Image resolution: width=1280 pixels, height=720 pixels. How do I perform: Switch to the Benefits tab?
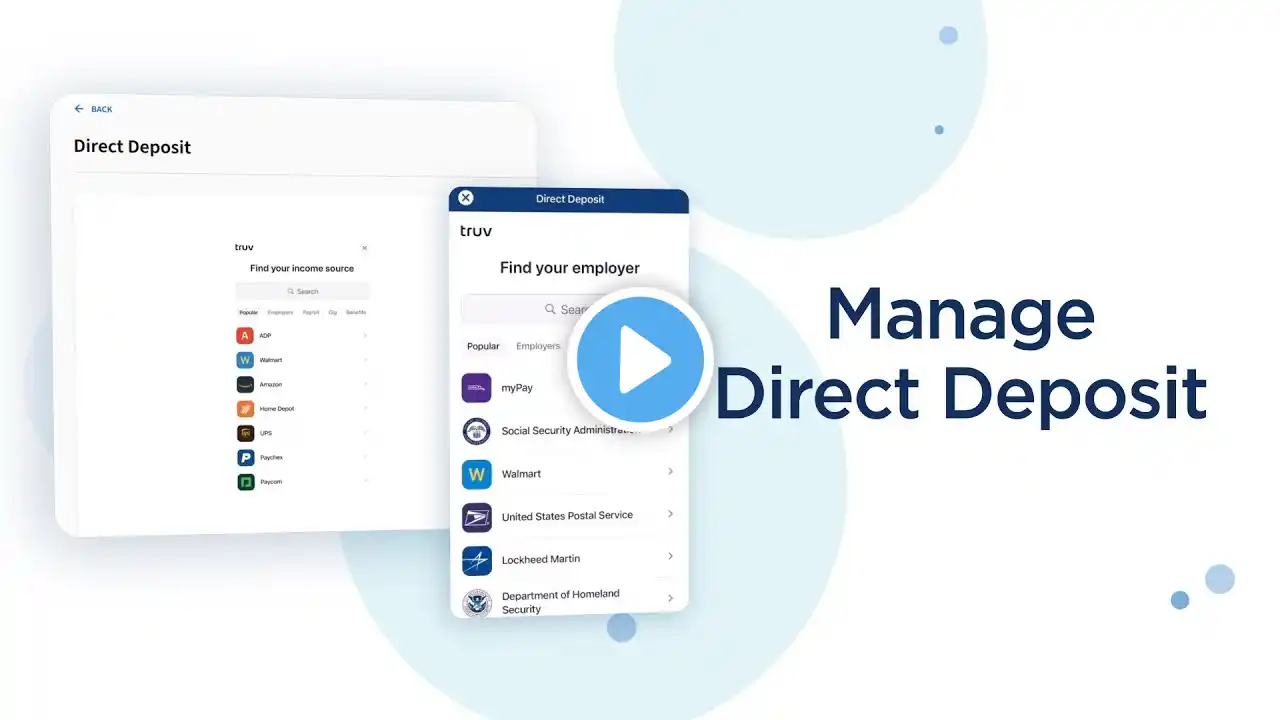point(356,312)
